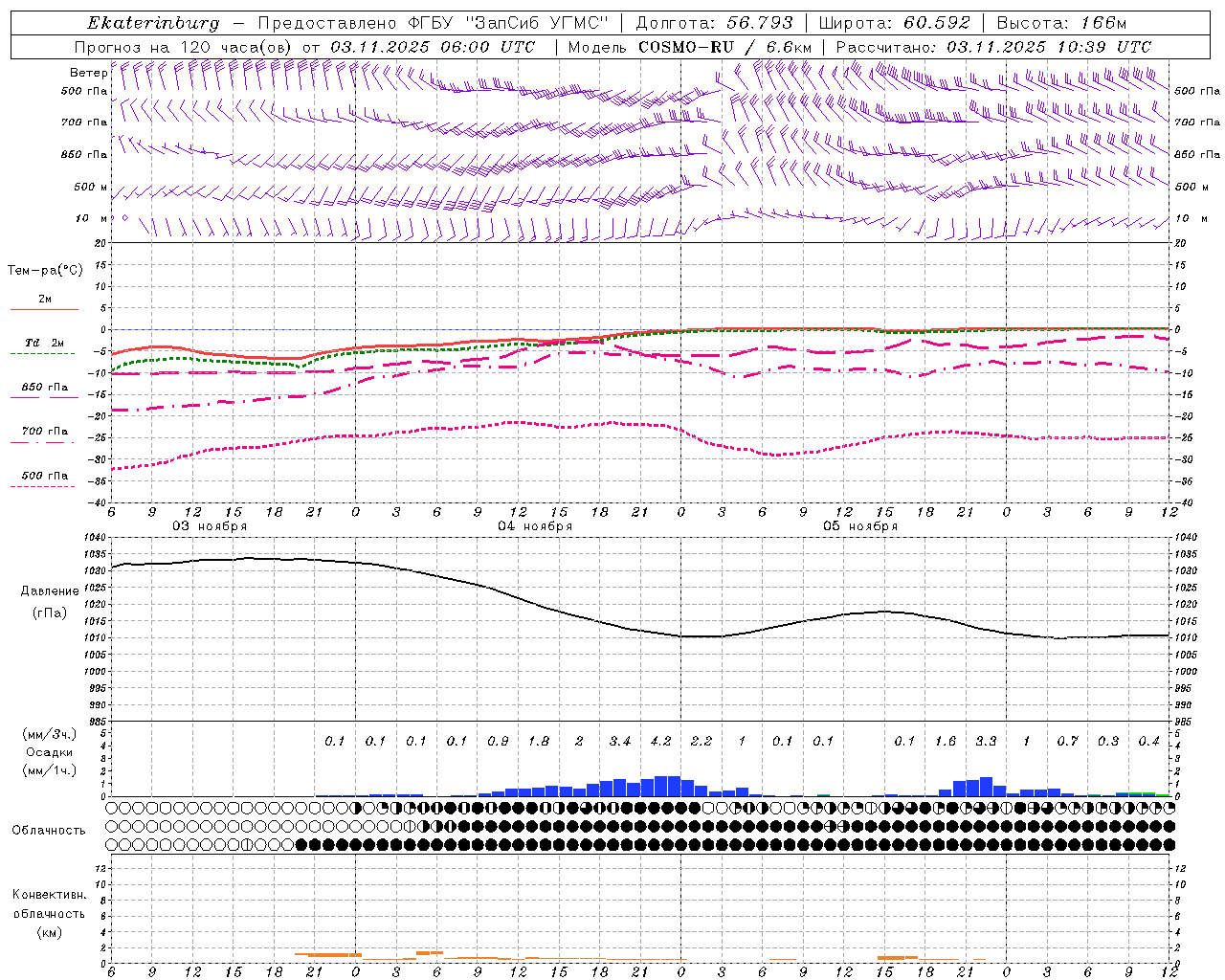Image resolution: width=1225 pixels, height=980 pixels.
Task: Click the 'Td 2м' dew point legend entry
Action: click(44, 343)
